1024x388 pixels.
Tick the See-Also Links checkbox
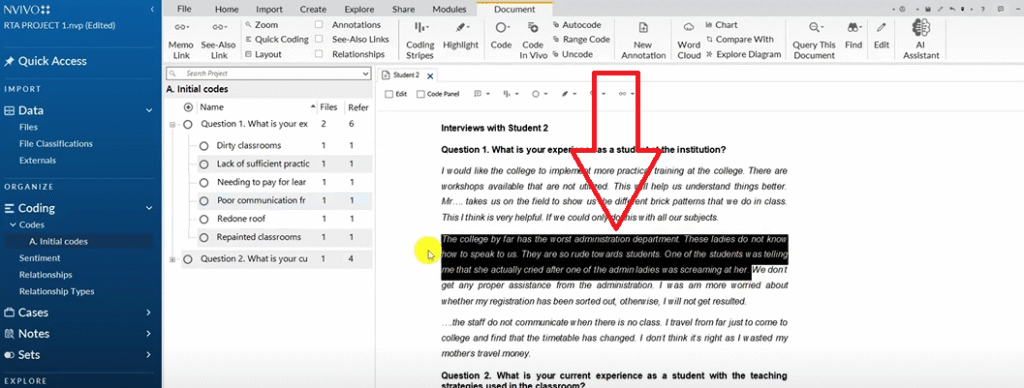coord(319,39)
